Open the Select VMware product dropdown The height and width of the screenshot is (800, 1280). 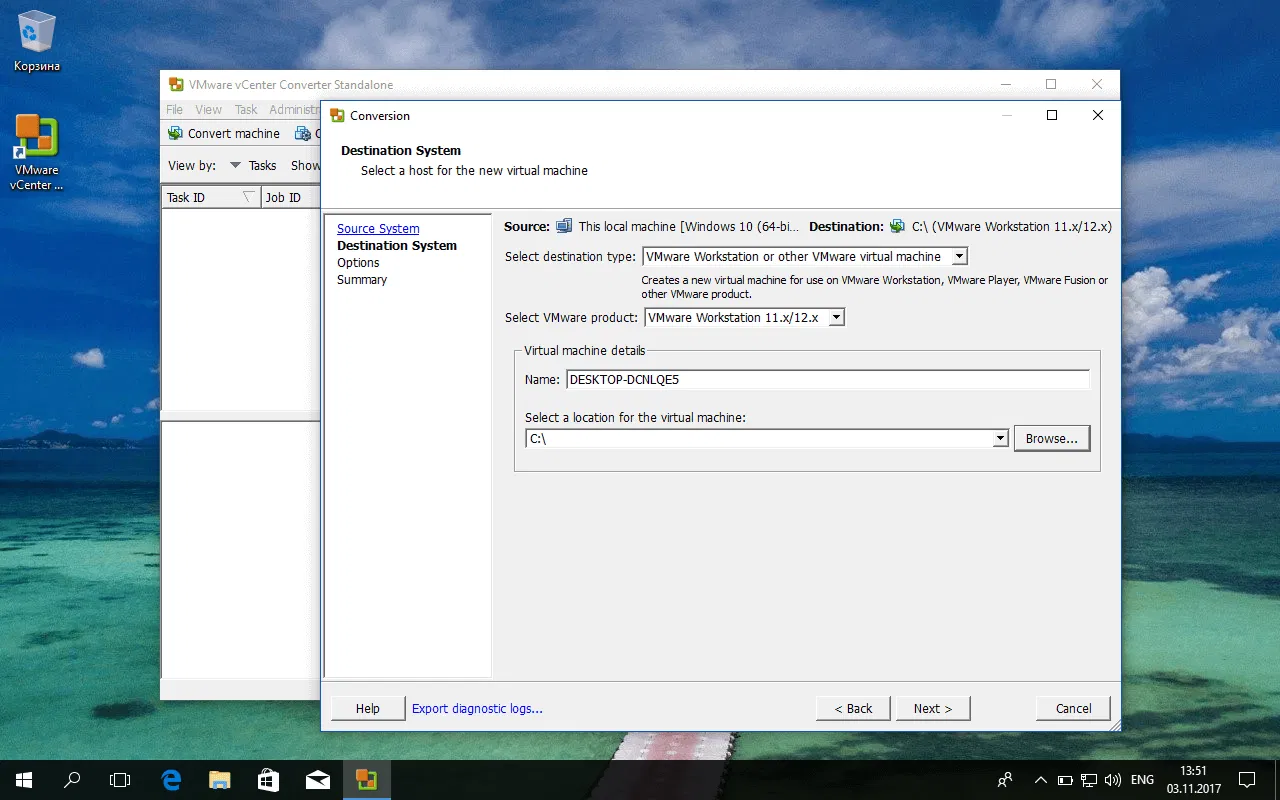click(x=836, y=317)
